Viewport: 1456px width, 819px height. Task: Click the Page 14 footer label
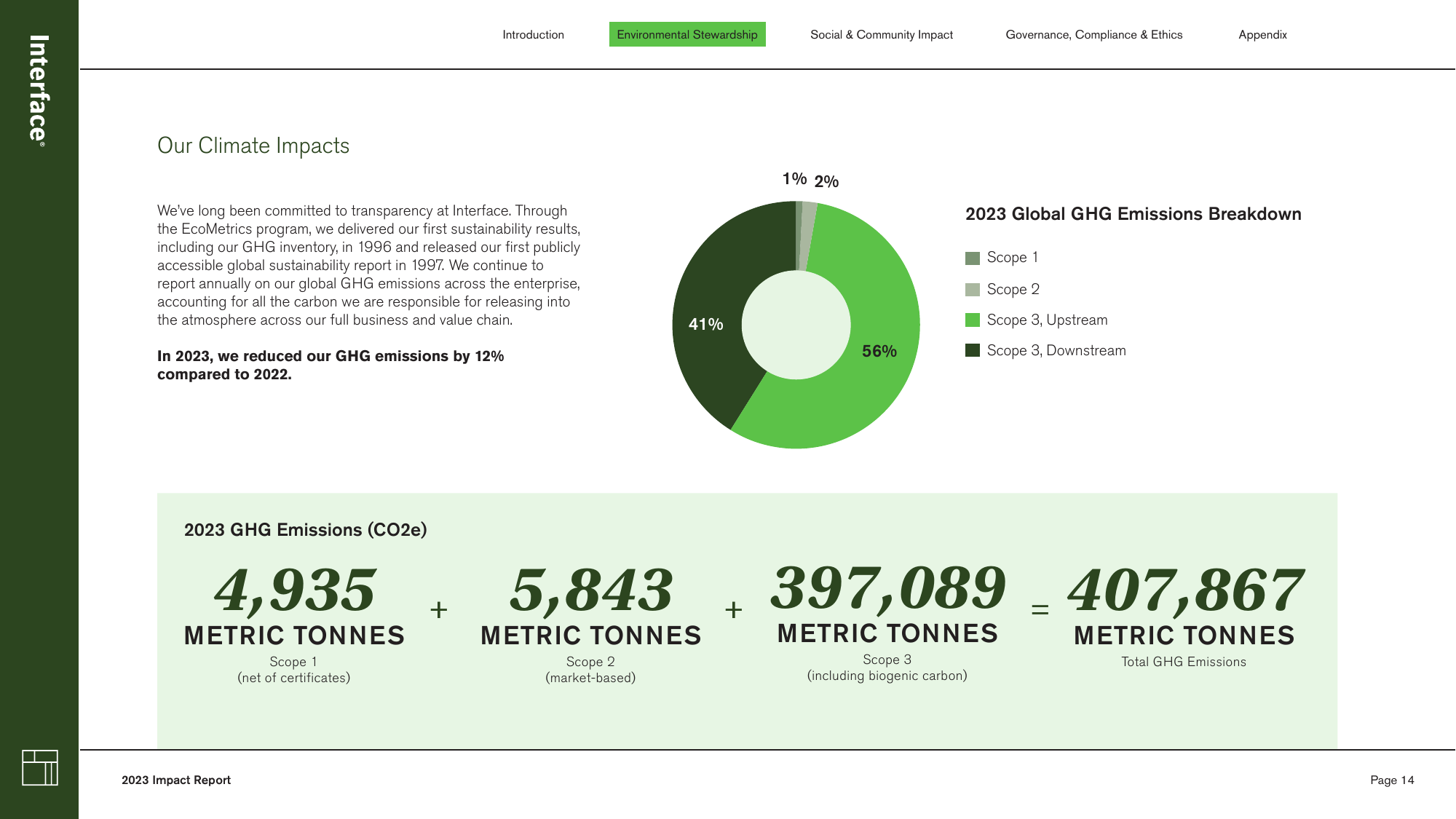(1392, 780)
